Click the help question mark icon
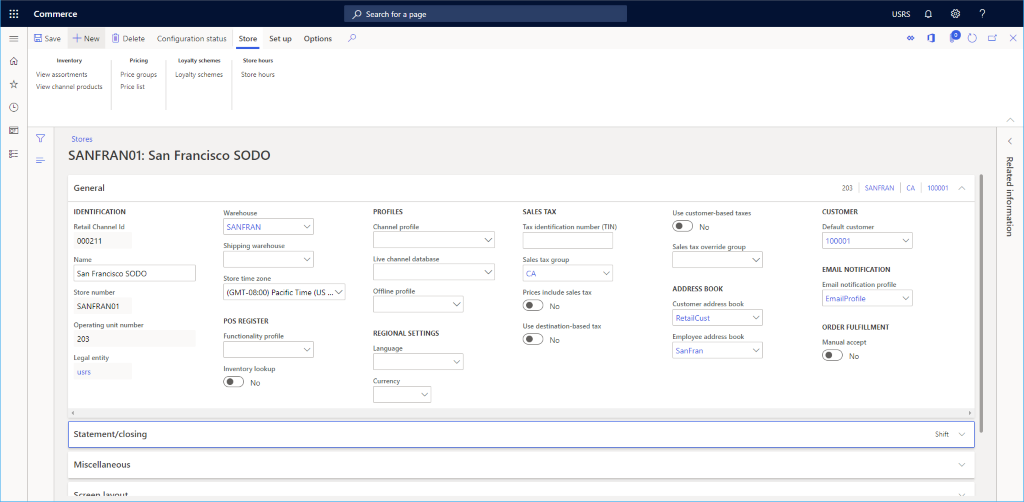 coord(982,13)
